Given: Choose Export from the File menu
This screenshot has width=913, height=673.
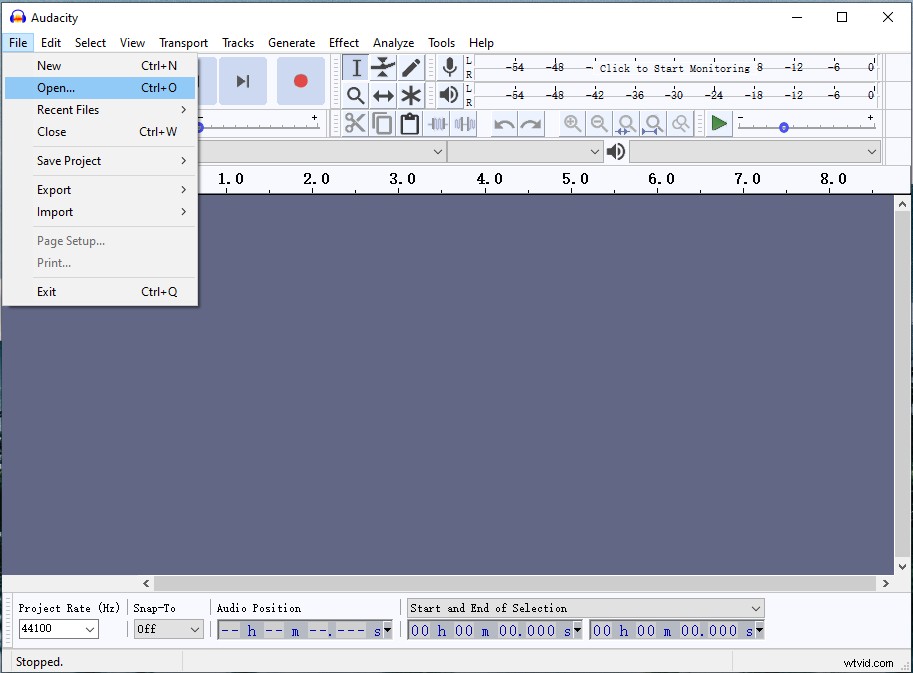Looking at the screenshot, I should click(x=53, y=189).
